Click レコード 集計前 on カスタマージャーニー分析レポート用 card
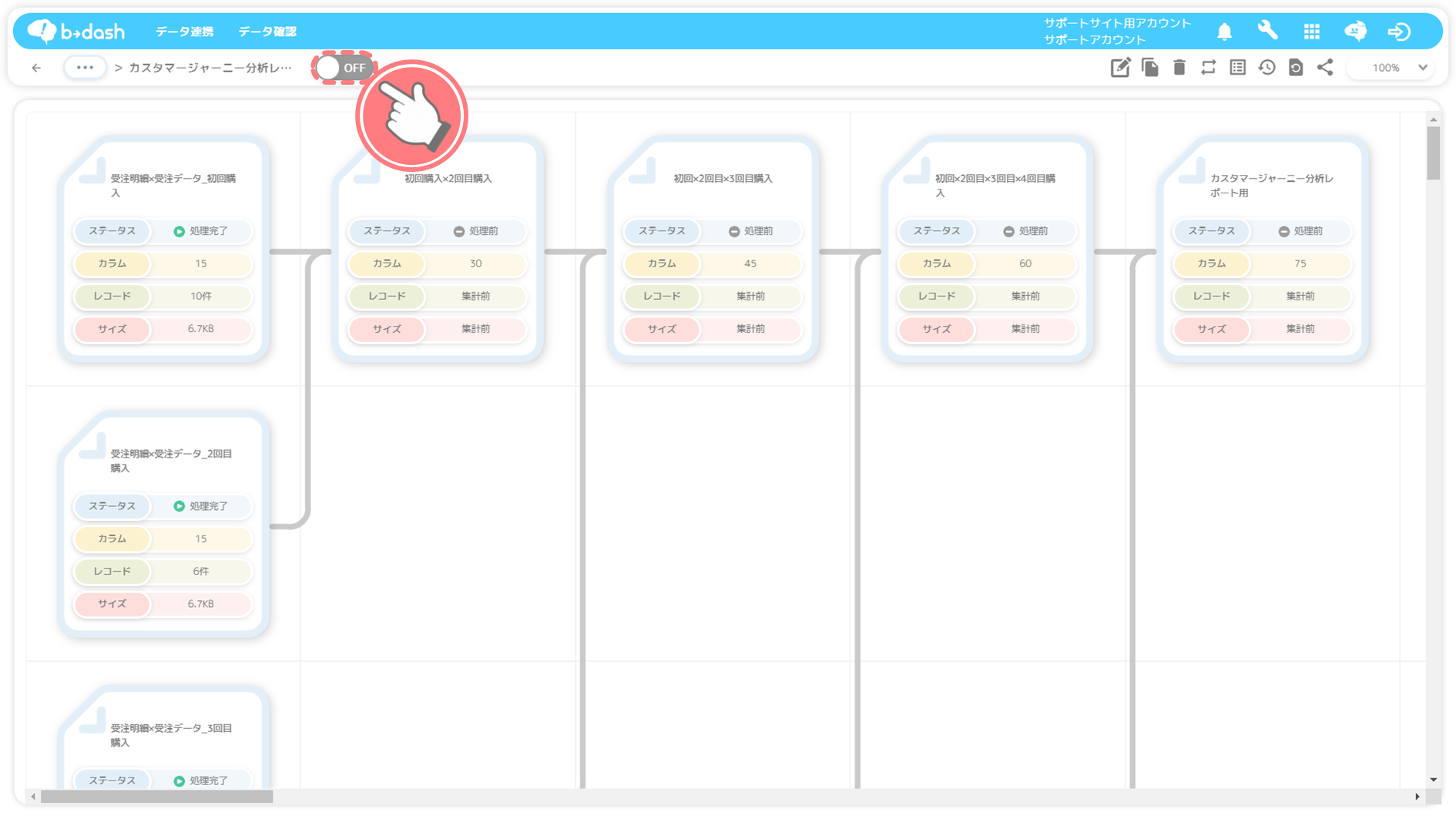Viewport: 1456px width, 819px height. 1300,296
